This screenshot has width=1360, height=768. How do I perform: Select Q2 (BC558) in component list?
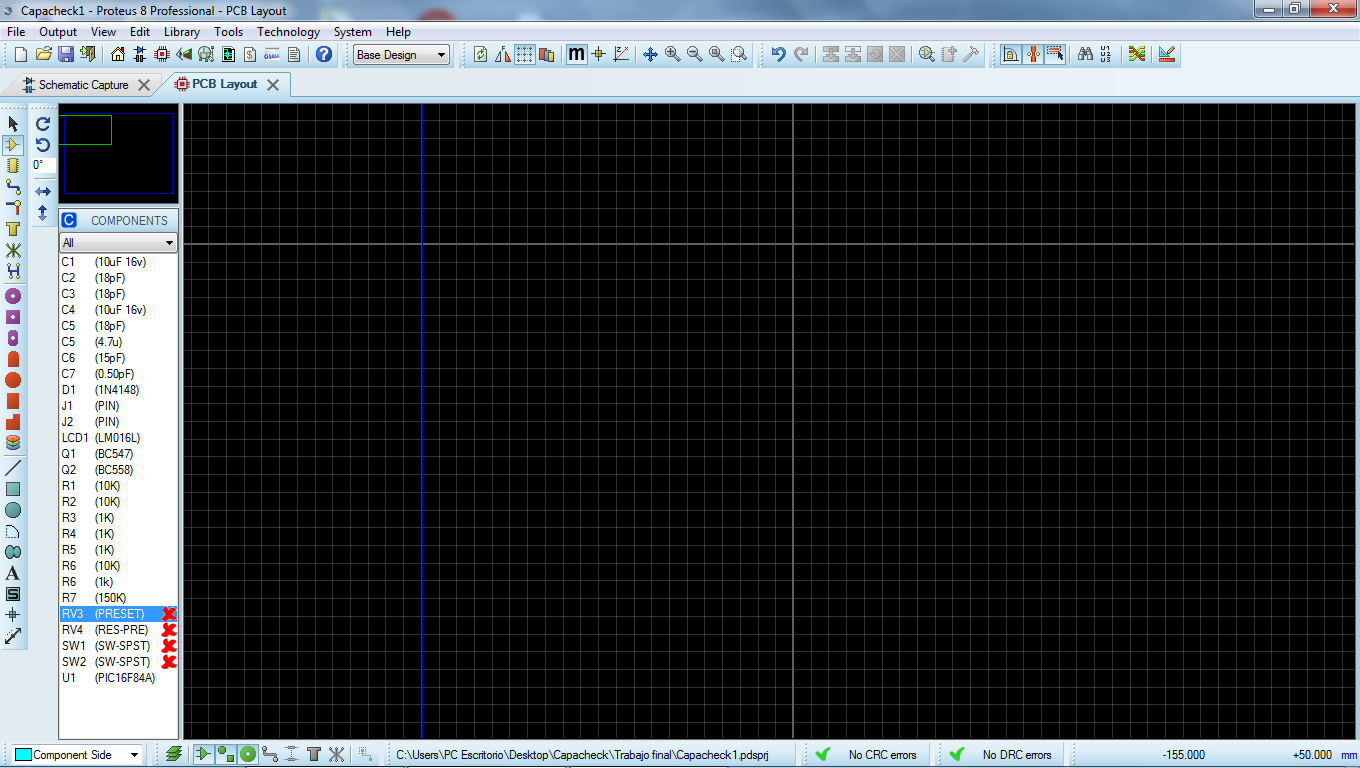click(x=118, y=470)
